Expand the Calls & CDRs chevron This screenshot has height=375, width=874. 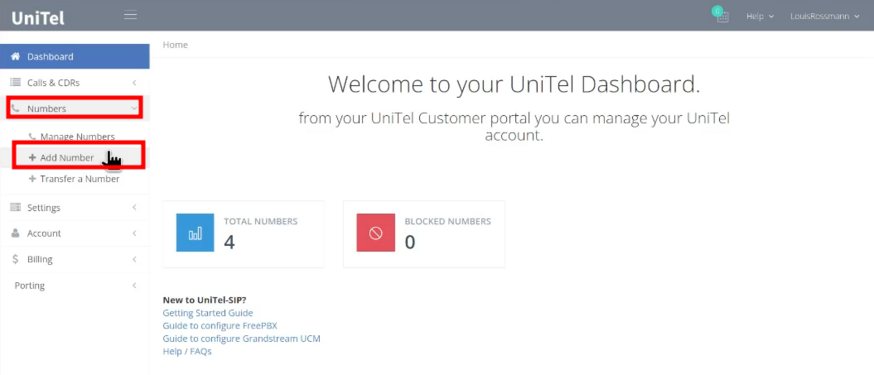click(x=134, y=82)
